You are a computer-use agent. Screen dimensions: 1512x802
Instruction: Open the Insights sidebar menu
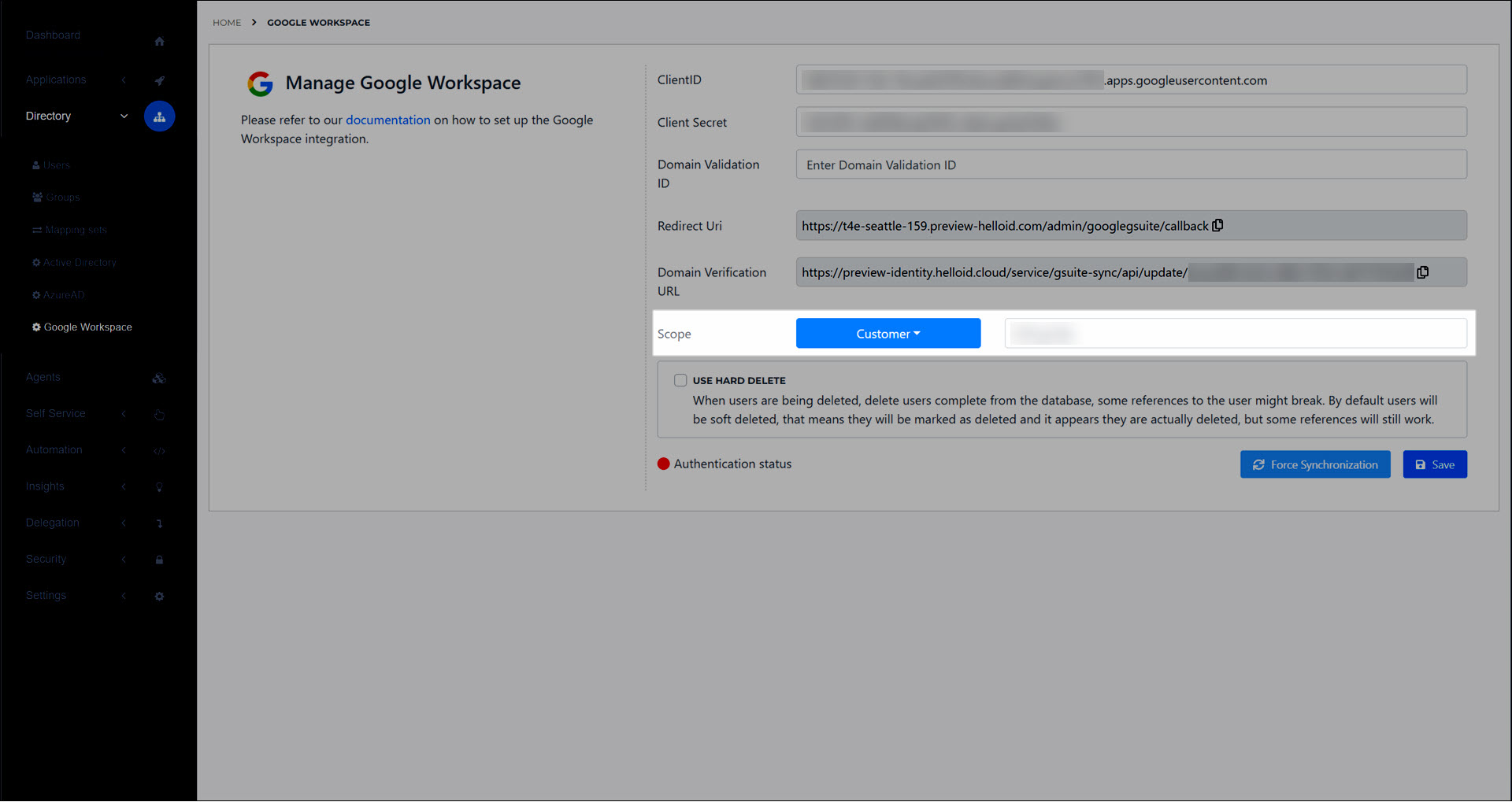(45, 486)
